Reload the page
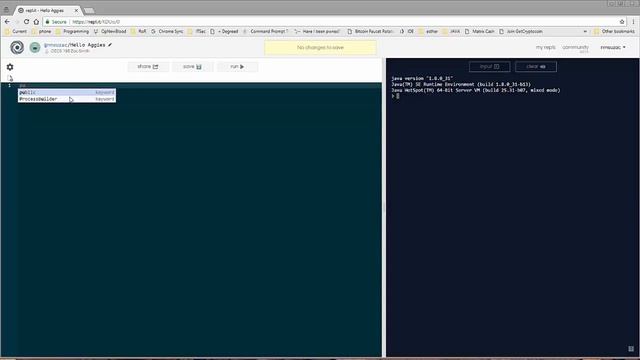This screenshot has width=640, height=360. [x=27, y=22]
